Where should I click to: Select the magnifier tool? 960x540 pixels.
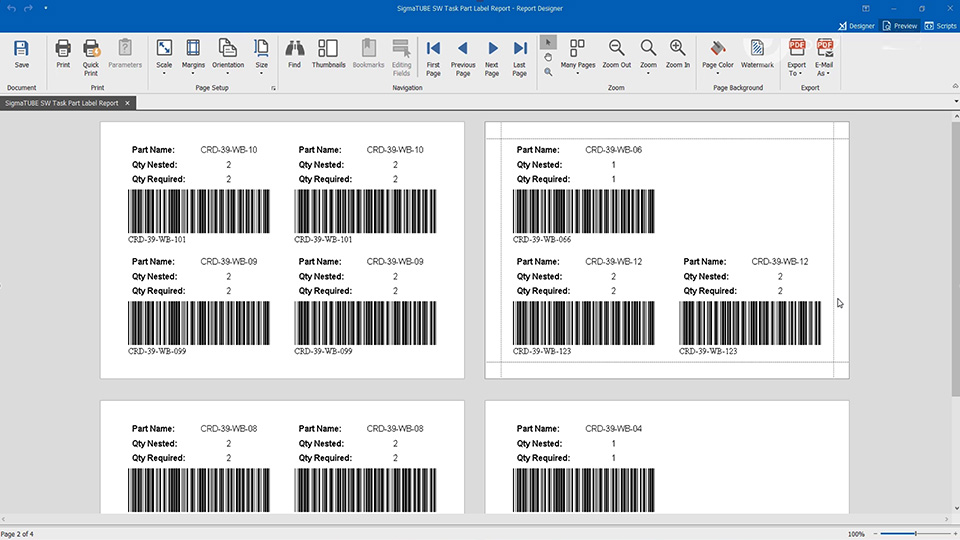pyautogui.click(x=548, y=72)
